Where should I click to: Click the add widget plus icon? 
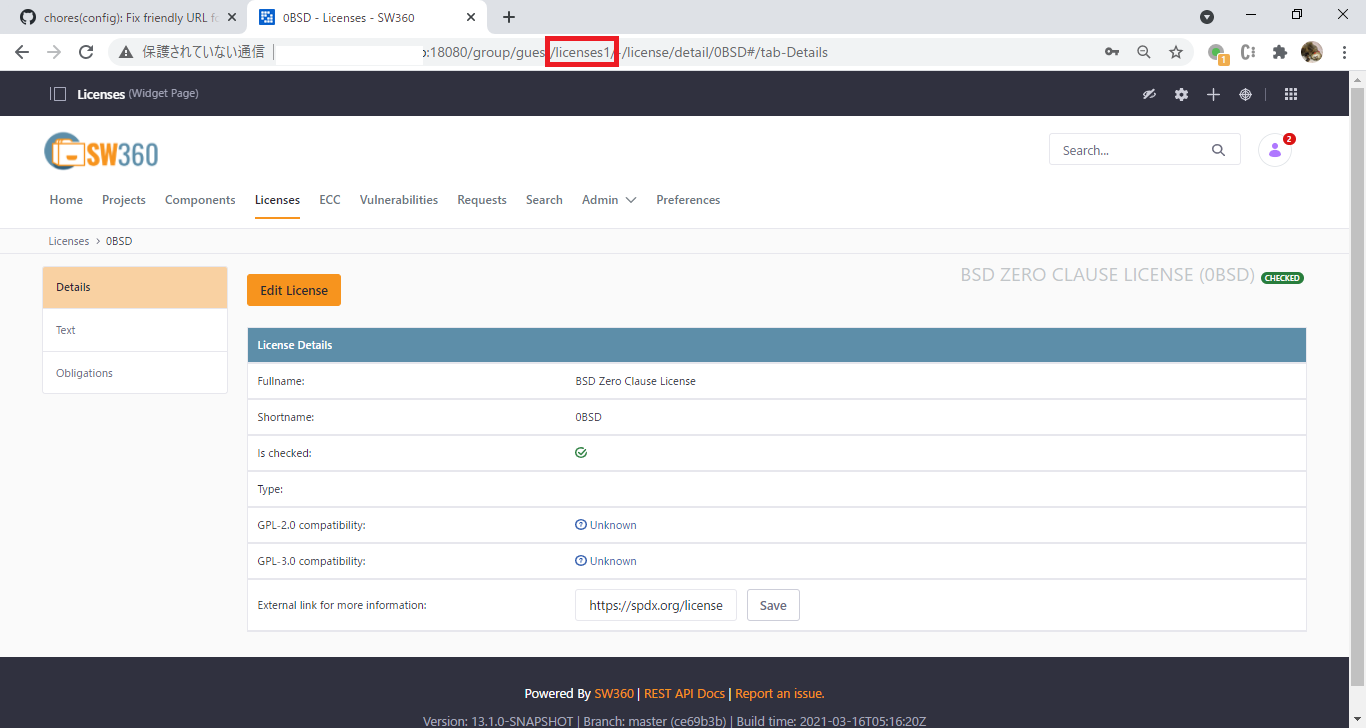[x=1213, y=94]
